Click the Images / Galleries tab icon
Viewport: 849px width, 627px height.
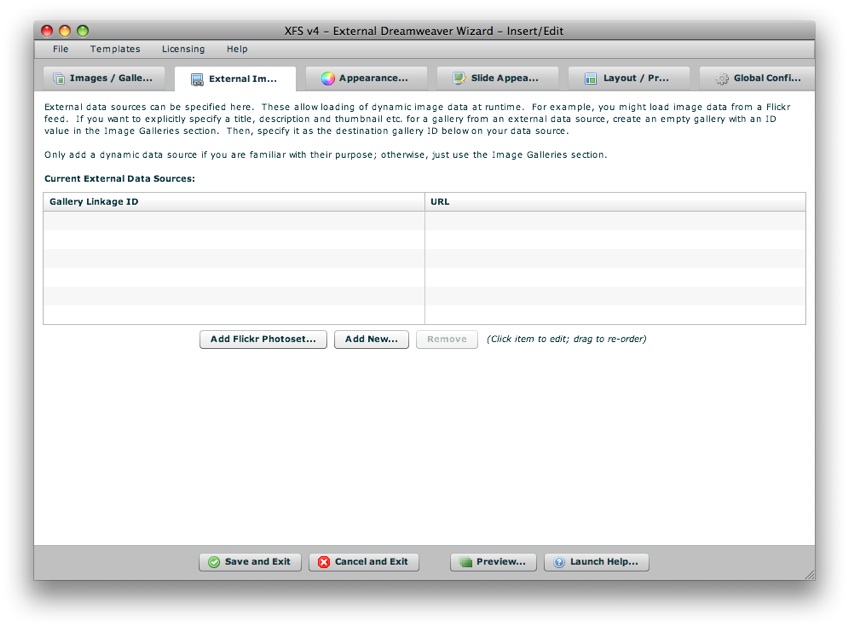(x=59, y=79)
